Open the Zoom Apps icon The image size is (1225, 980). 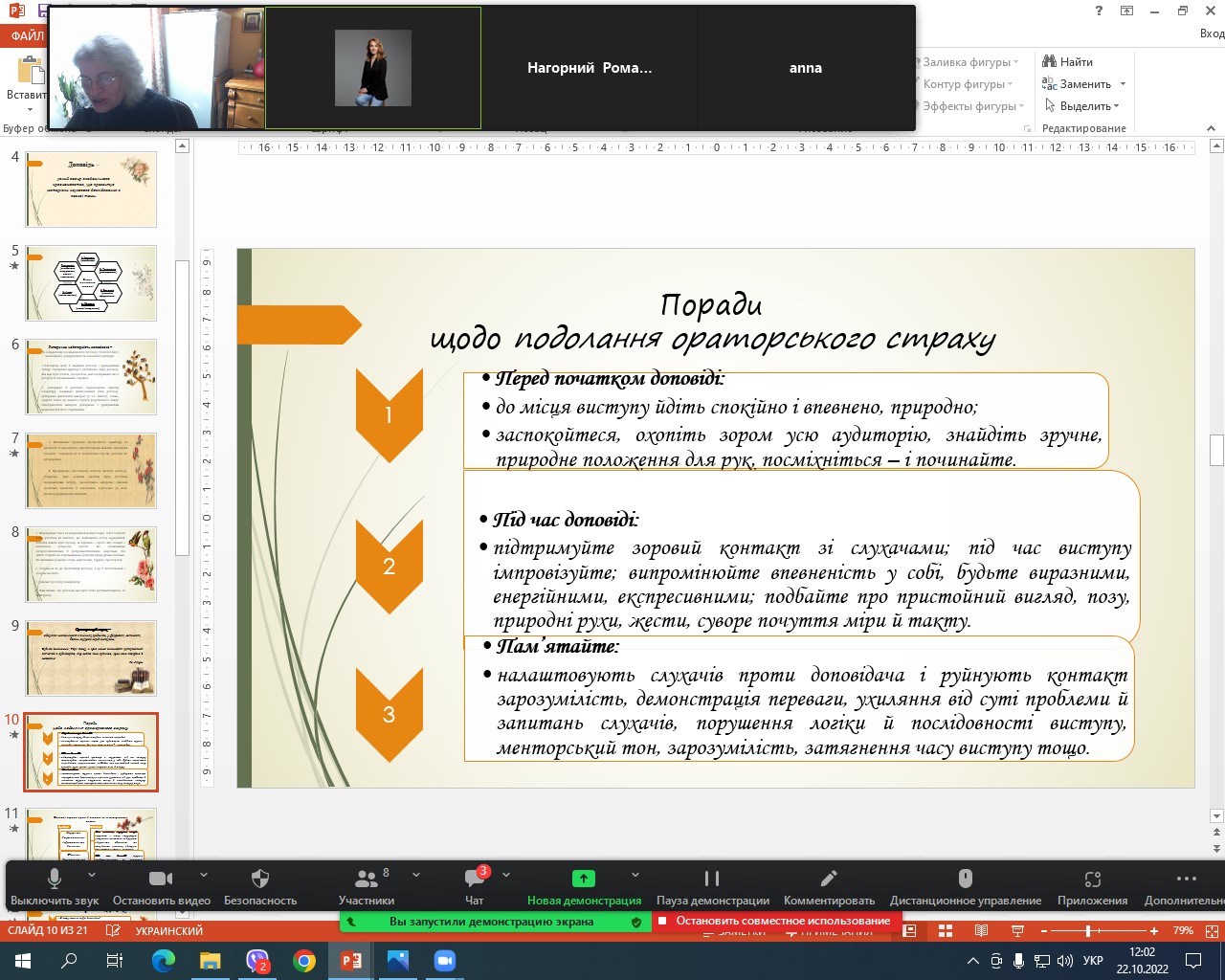(x=1092, y=879)
